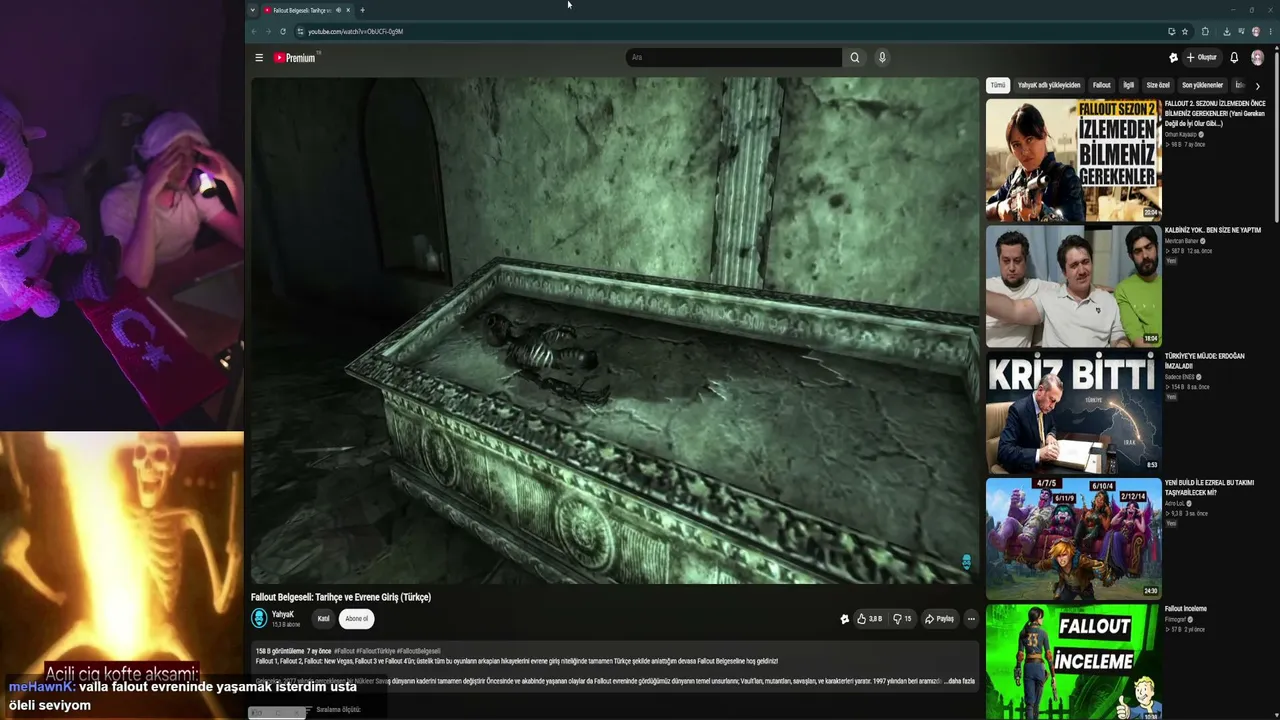Open the tab search dropdown arrow
The height and width of the screenshot is (720, 1280).
point(253,10)
